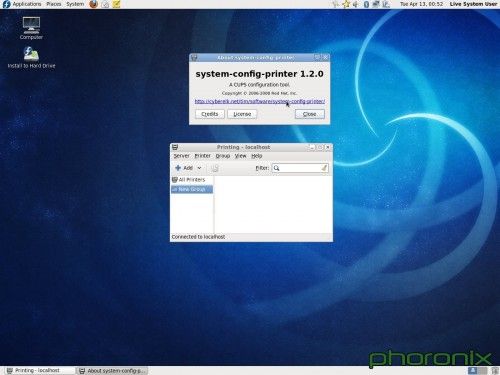Image resolution: width=500 pixels, height=375 pixels.
Task: Open the System menu in top panel
Action: click(x=75, y=4)
